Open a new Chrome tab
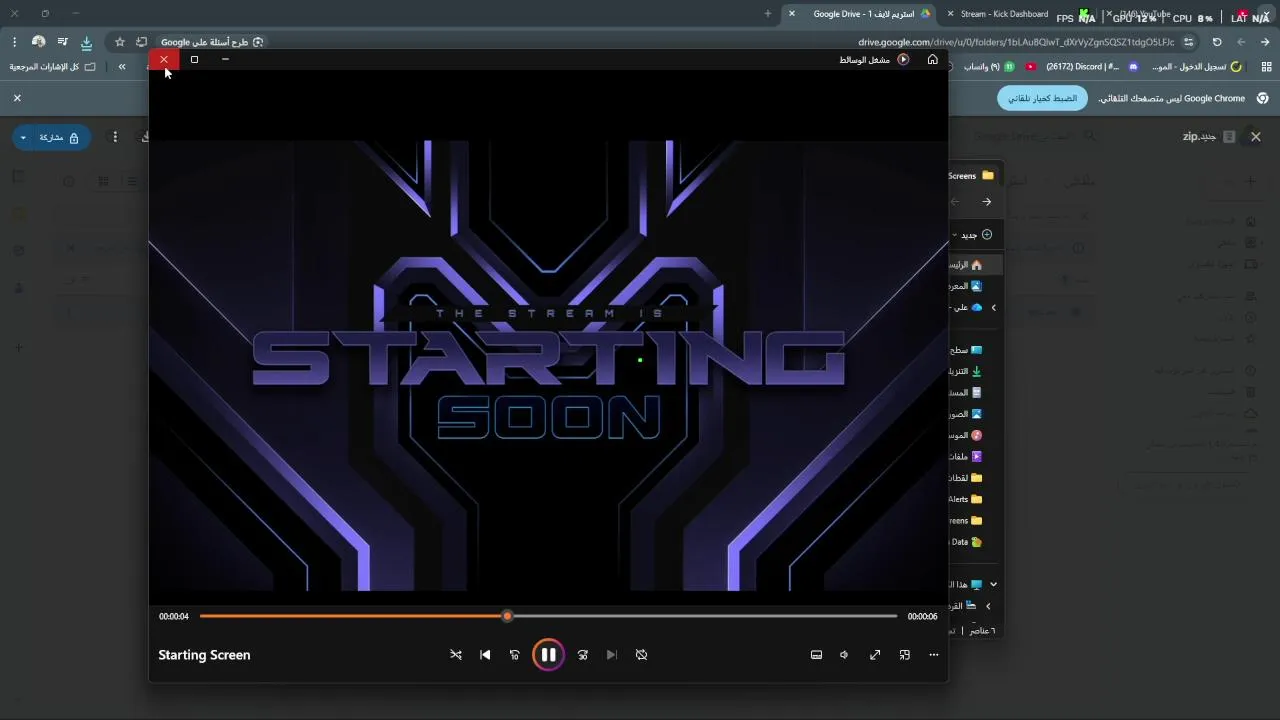1280x720 pixels. [x=768, y=14]
